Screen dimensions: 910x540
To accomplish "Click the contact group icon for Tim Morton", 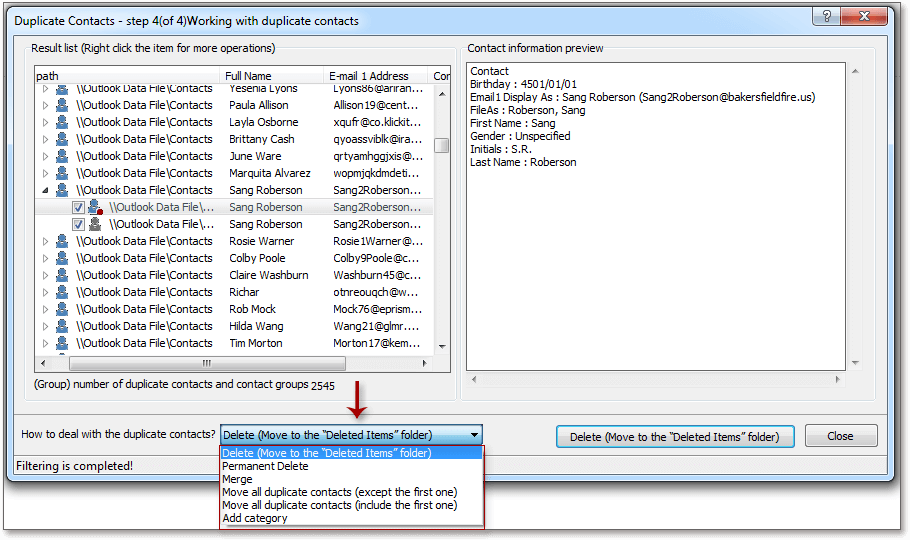I will pos(62,343).
